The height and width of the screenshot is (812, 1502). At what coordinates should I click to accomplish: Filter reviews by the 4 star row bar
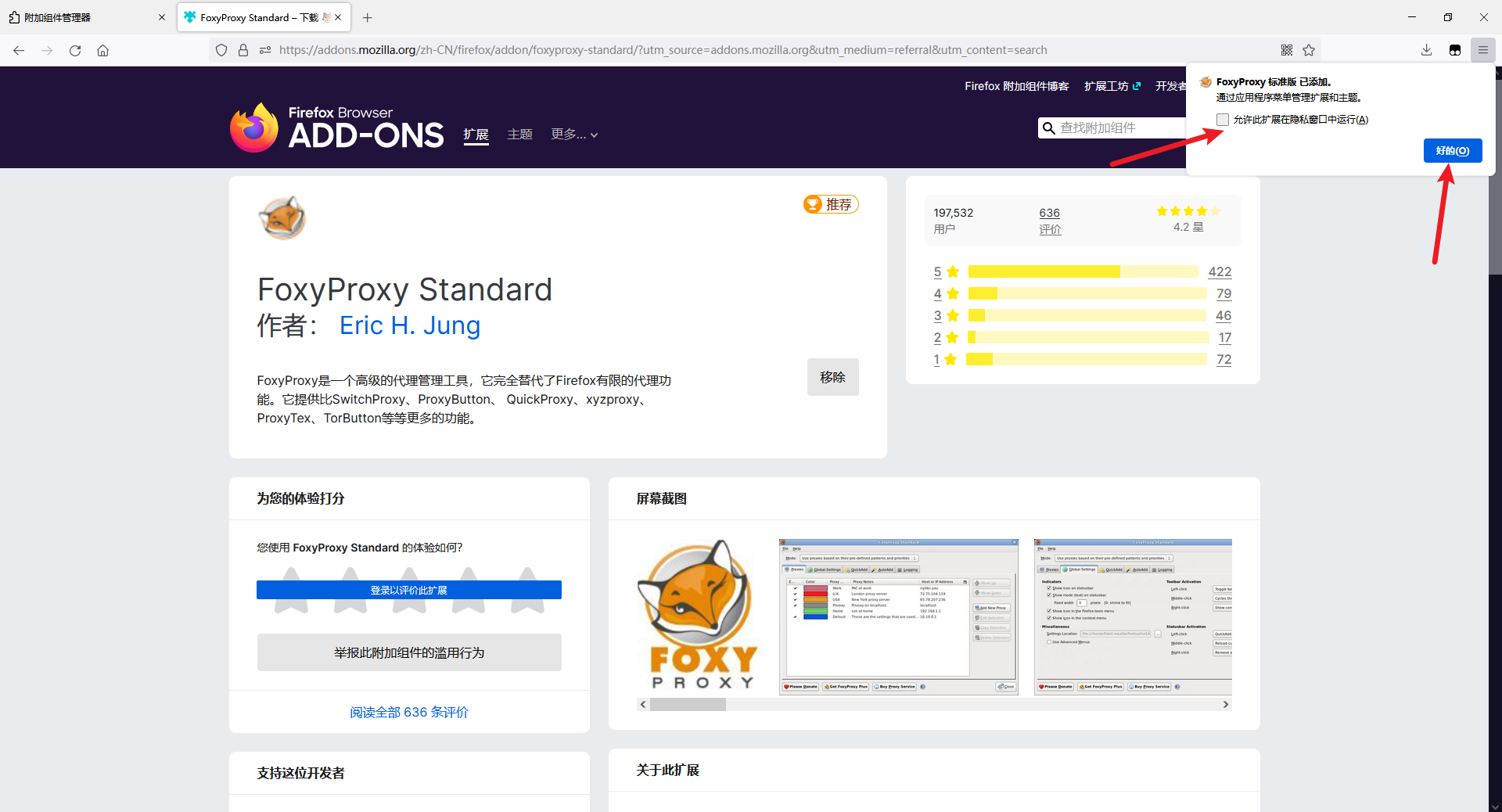[x=1087, y=293]
